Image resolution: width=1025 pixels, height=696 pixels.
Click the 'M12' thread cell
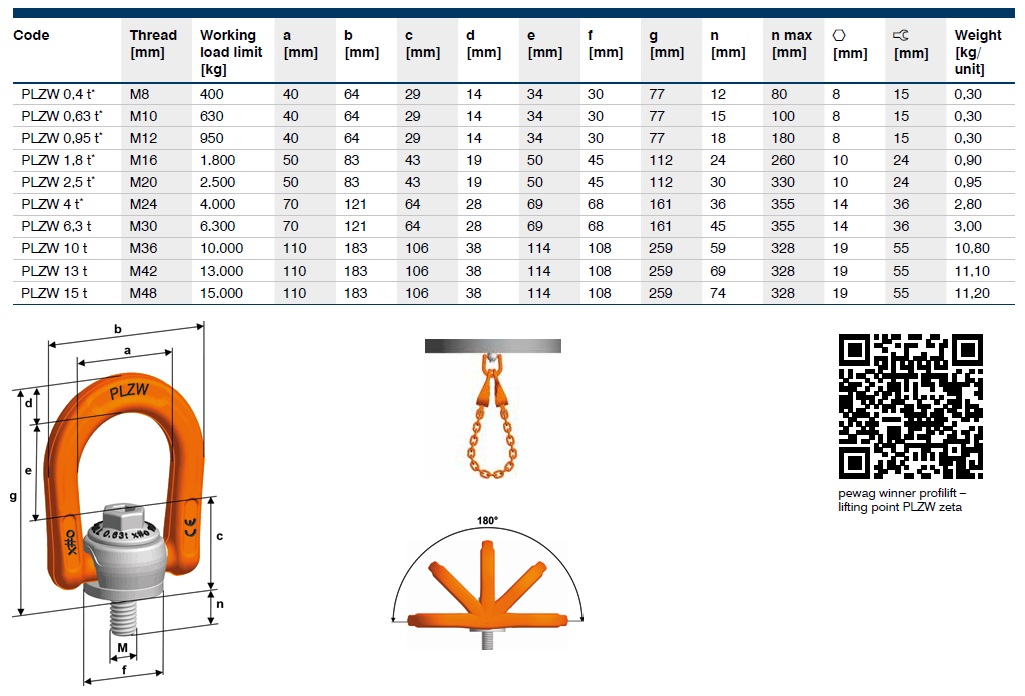coord(143,139)
